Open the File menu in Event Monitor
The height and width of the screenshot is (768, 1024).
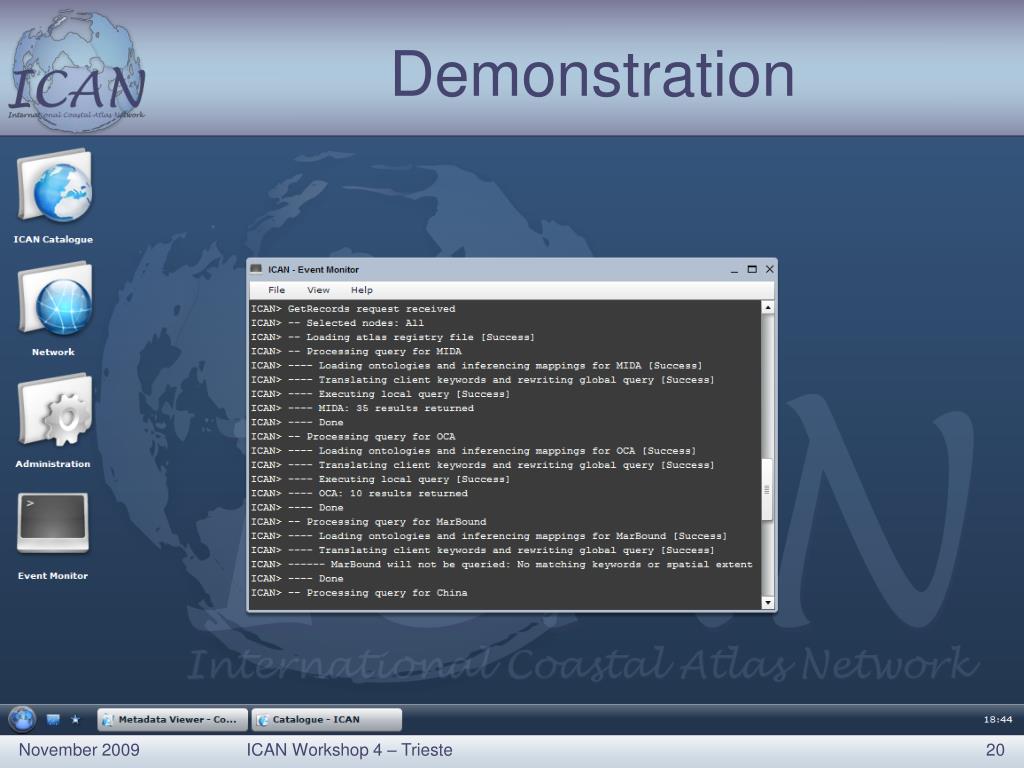pos(276,290)
